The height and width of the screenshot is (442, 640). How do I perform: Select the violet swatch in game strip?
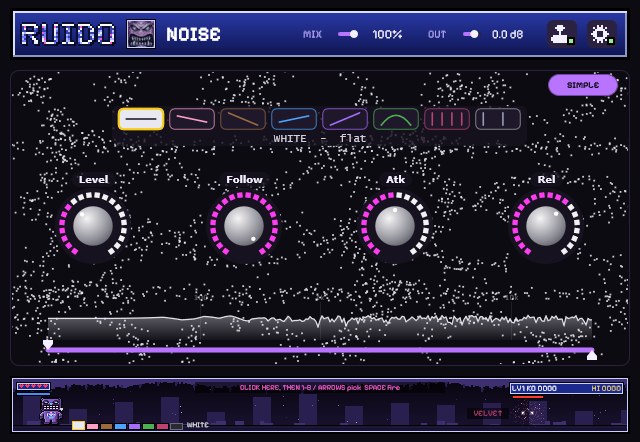click(134, 426)
